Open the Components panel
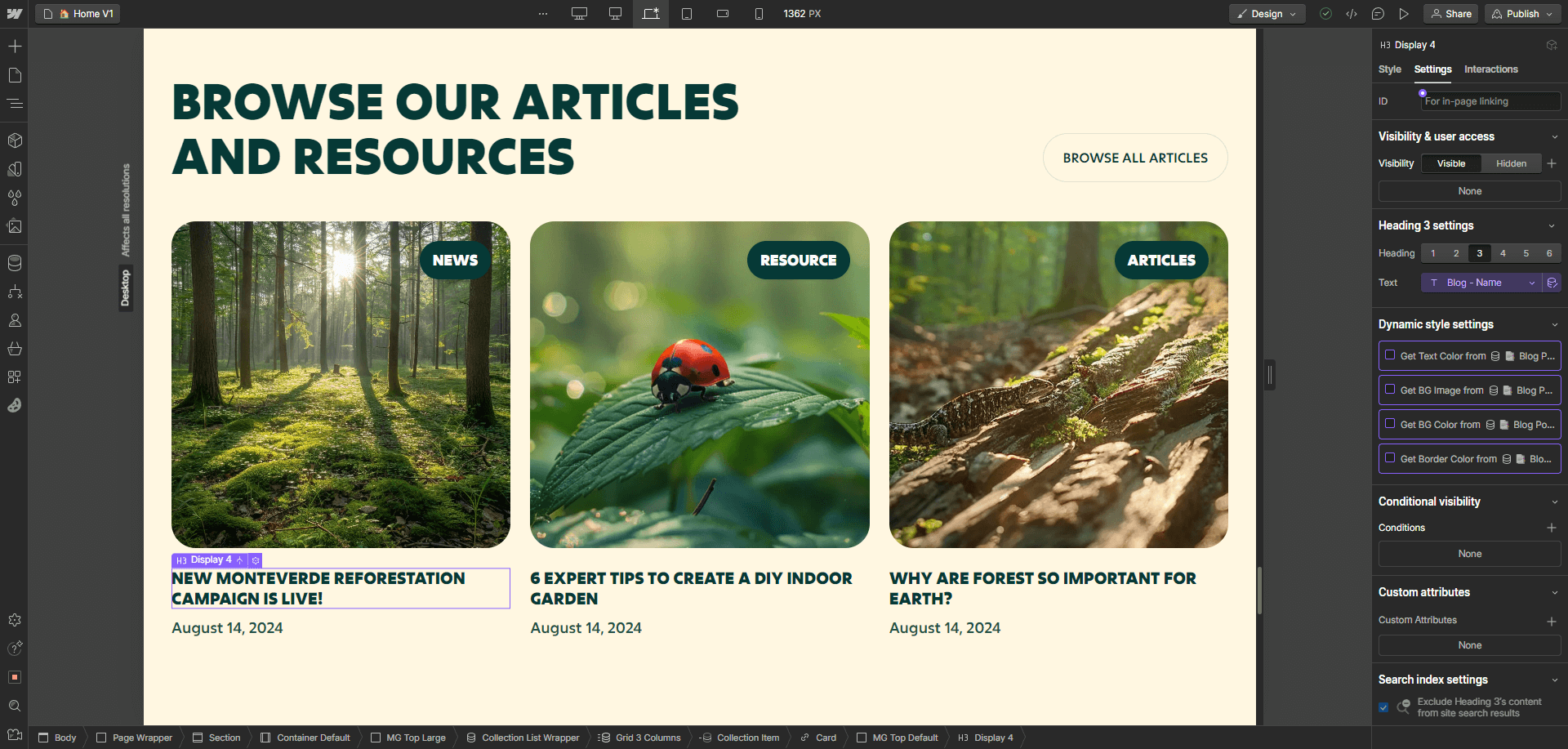This screenshot has width=1568, height=749. tap(15, 140)
